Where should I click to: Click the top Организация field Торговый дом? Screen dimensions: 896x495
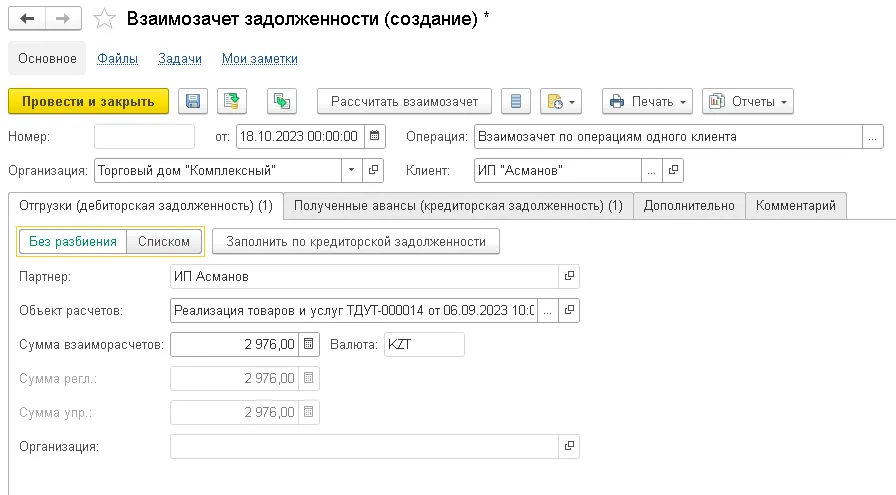click(218, 170)
